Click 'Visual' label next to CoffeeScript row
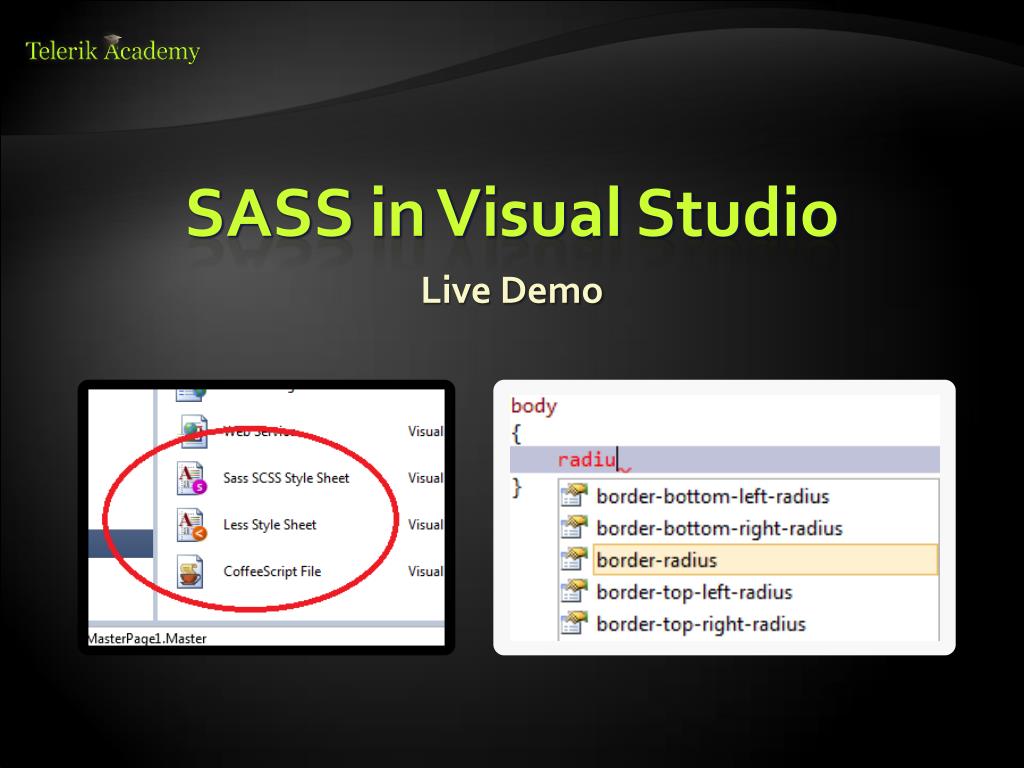The height and width of the screenshot is (768, 1024). pyautogui.click(x=426, y=571)
